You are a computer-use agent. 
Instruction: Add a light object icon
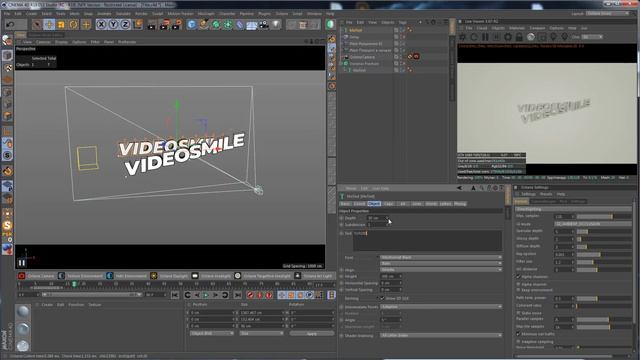point(276,24)
